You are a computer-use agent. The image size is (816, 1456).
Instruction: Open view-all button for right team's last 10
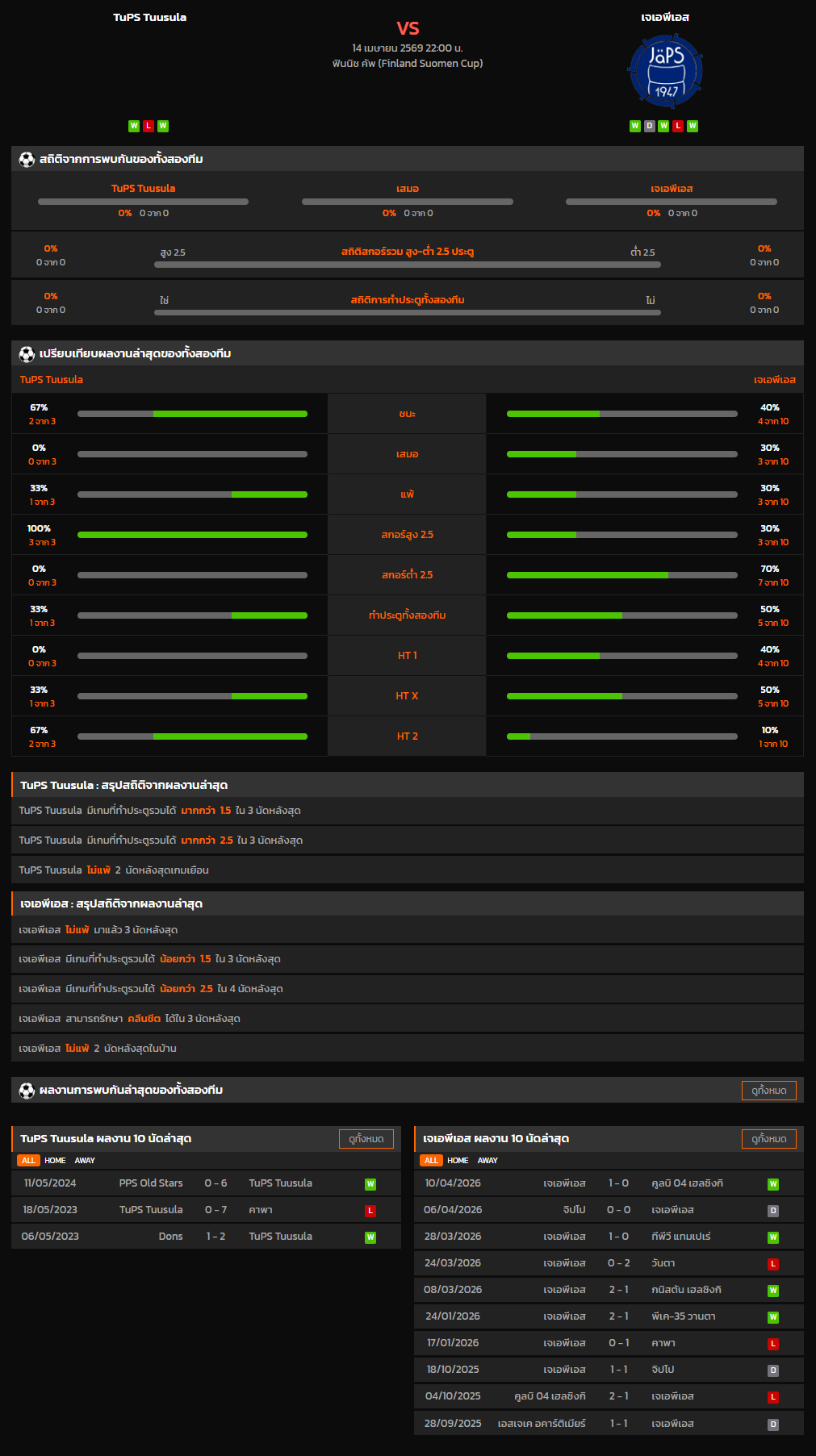768,1138
